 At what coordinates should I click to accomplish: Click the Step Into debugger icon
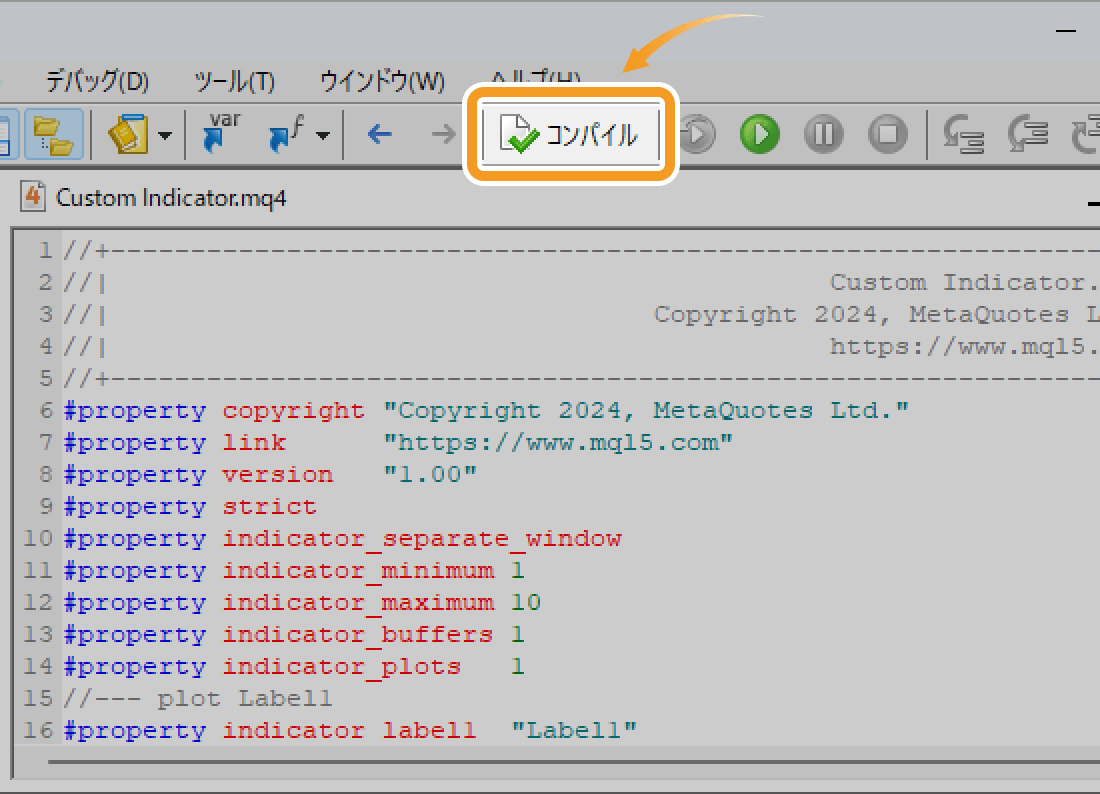964,135
